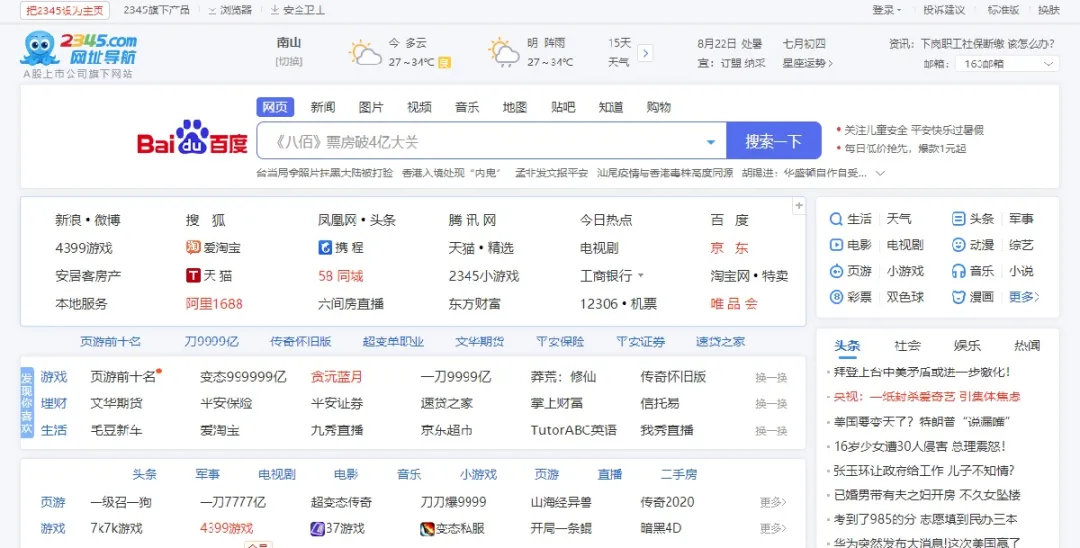Expand the search suggestions dropdown arrow

[711, 142]
